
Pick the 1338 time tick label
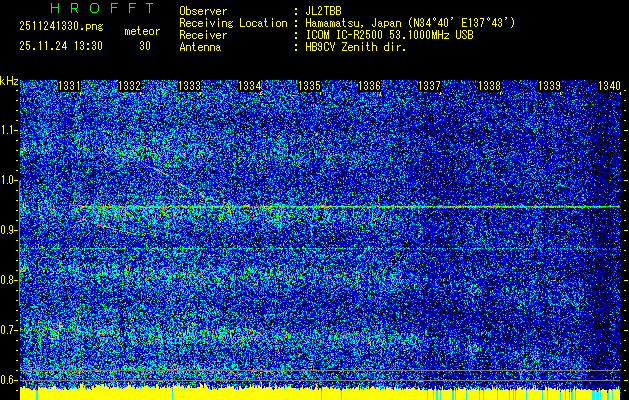[x=489, y=87]
